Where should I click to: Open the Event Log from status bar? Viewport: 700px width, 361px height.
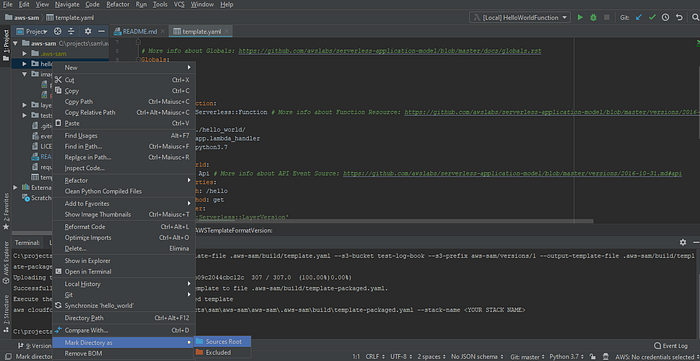(671, 346)
